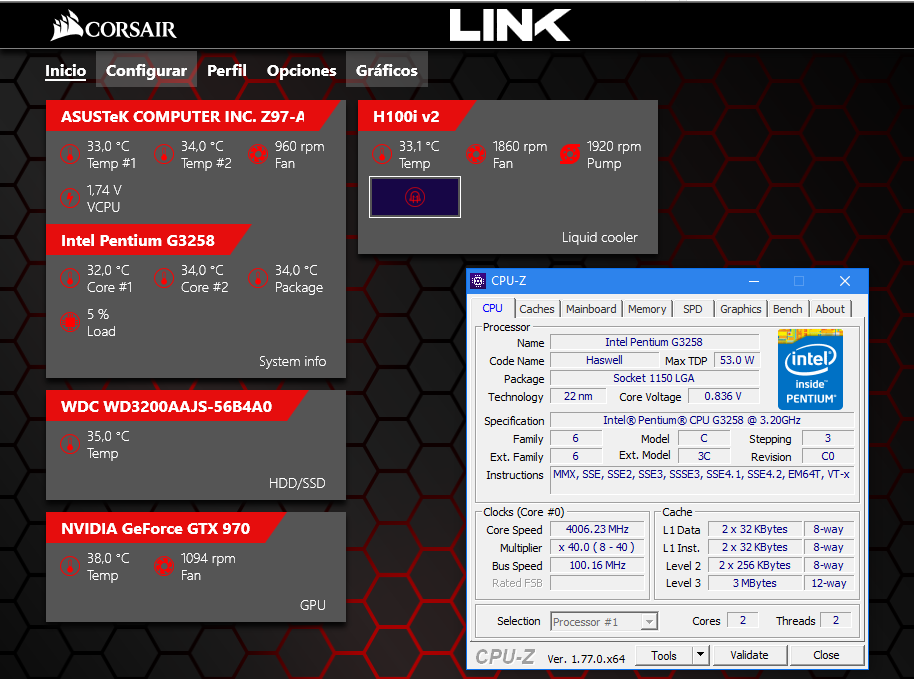Select the CPU tab in CPU-Z
914x679 pixels.
point(493,308)
